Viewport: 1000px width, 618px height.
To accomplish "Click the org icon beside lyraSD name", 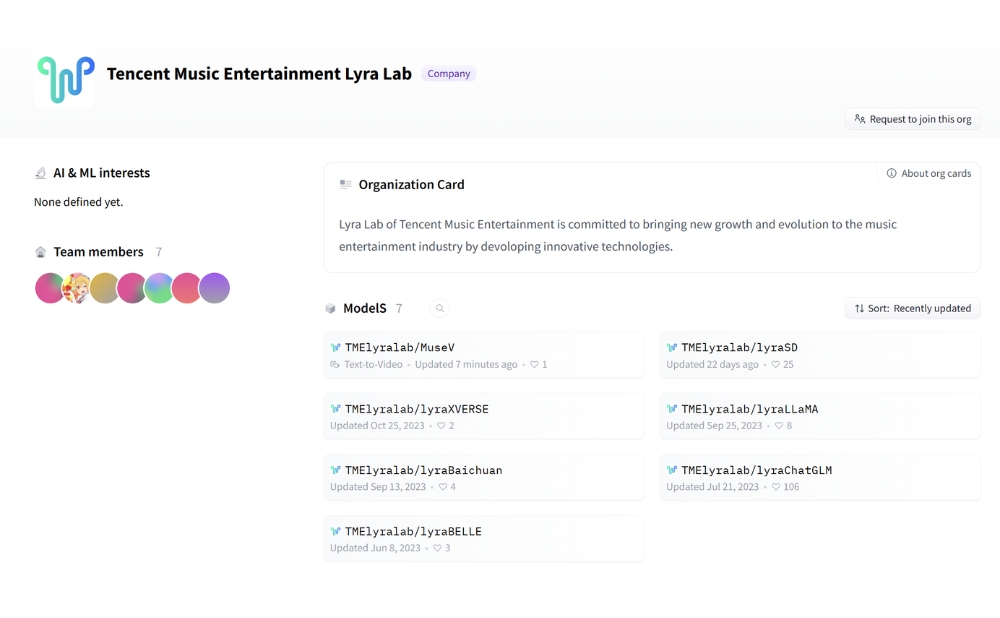I will (672, 348).
